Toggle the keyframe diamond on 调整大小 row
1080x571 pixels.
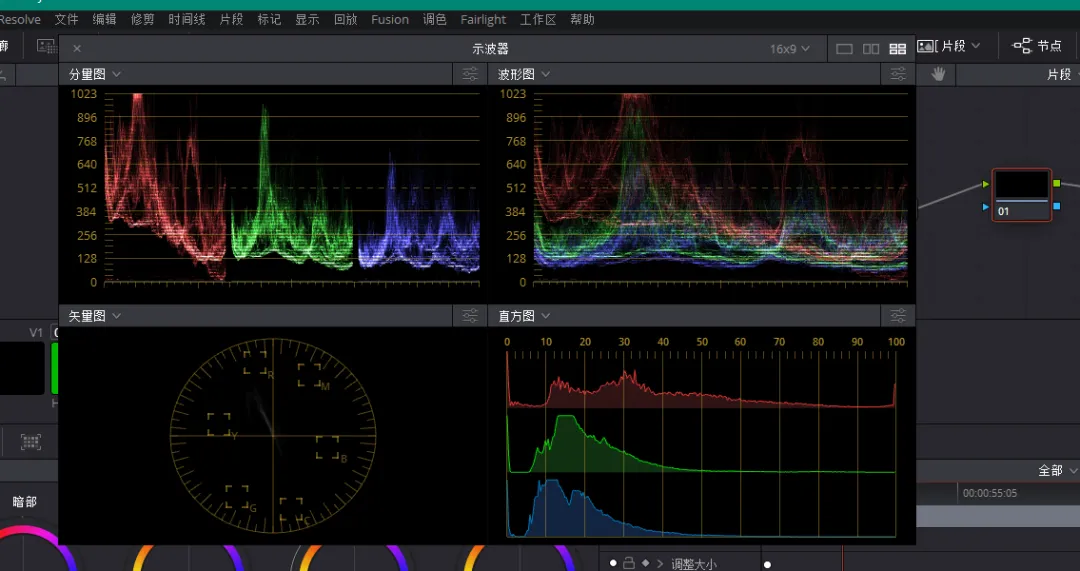point(645,563)
